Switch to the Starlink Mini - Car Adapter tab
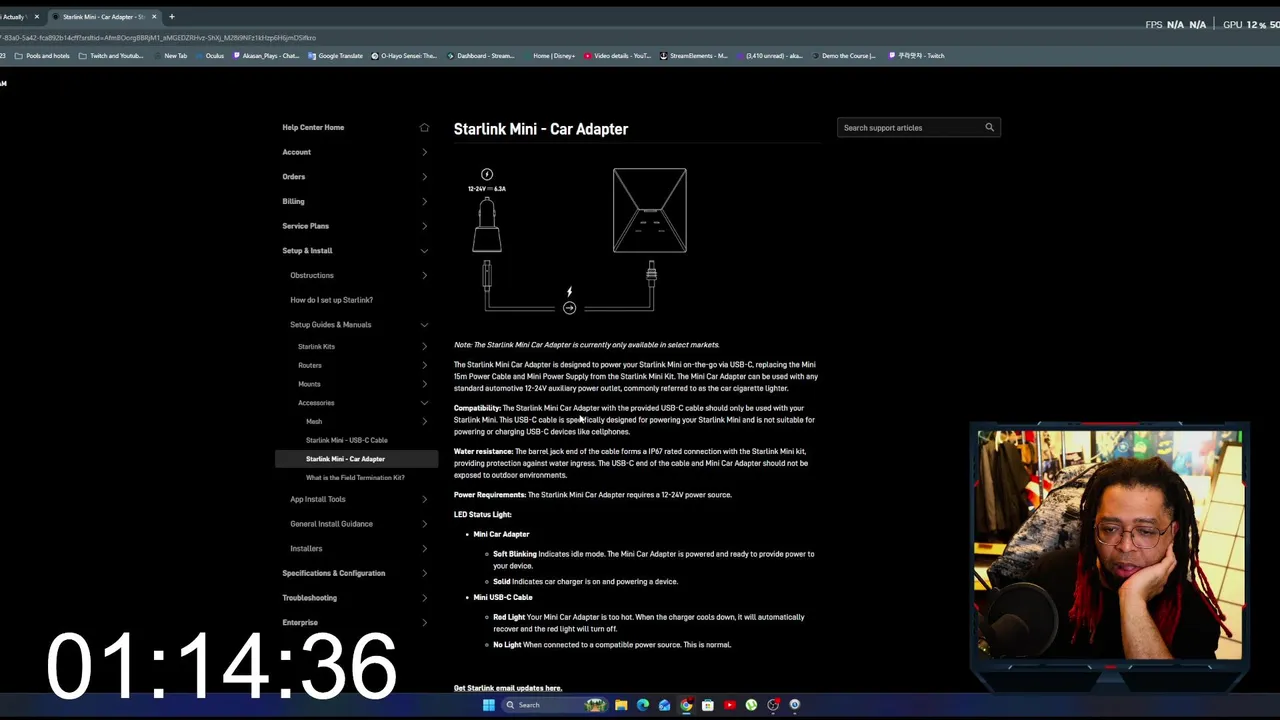This screenshot has height=720, width=1280. point(104,17)
